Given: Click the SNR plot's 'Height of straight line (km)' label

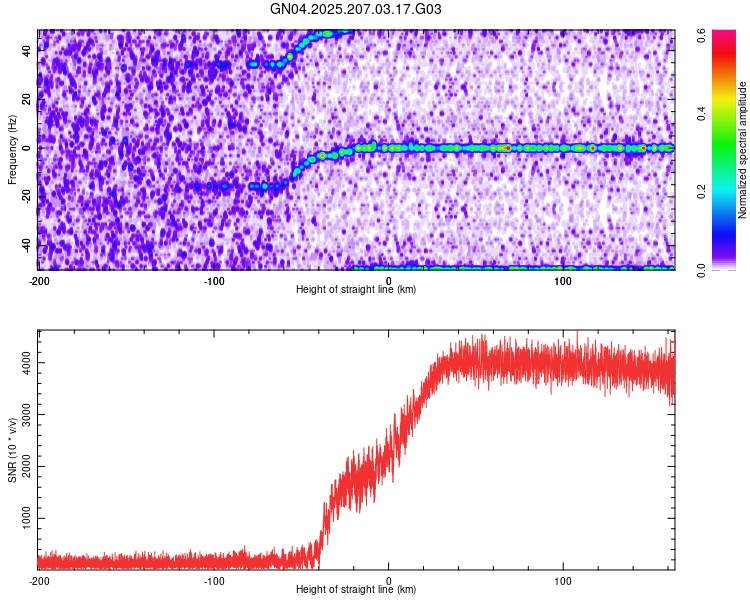Looking at the screenshot, I should coord(356,589).
